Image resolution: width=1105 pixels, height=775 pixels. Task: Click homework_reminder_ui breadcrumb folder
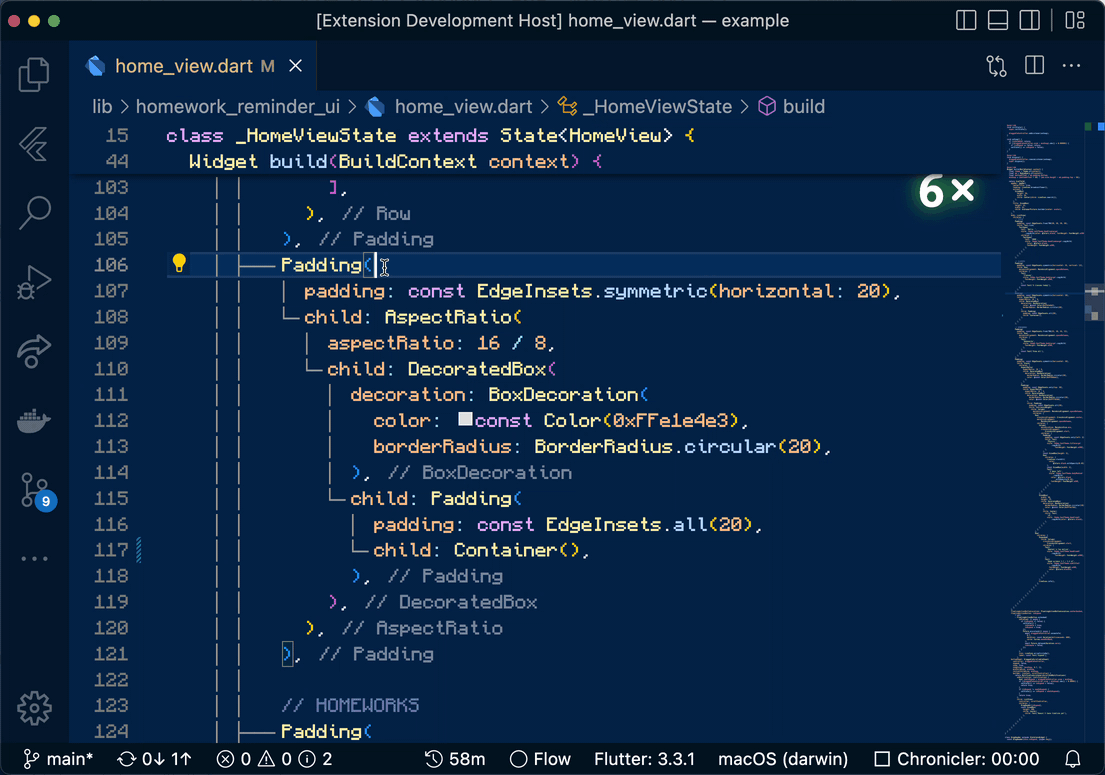click(237, 106)
